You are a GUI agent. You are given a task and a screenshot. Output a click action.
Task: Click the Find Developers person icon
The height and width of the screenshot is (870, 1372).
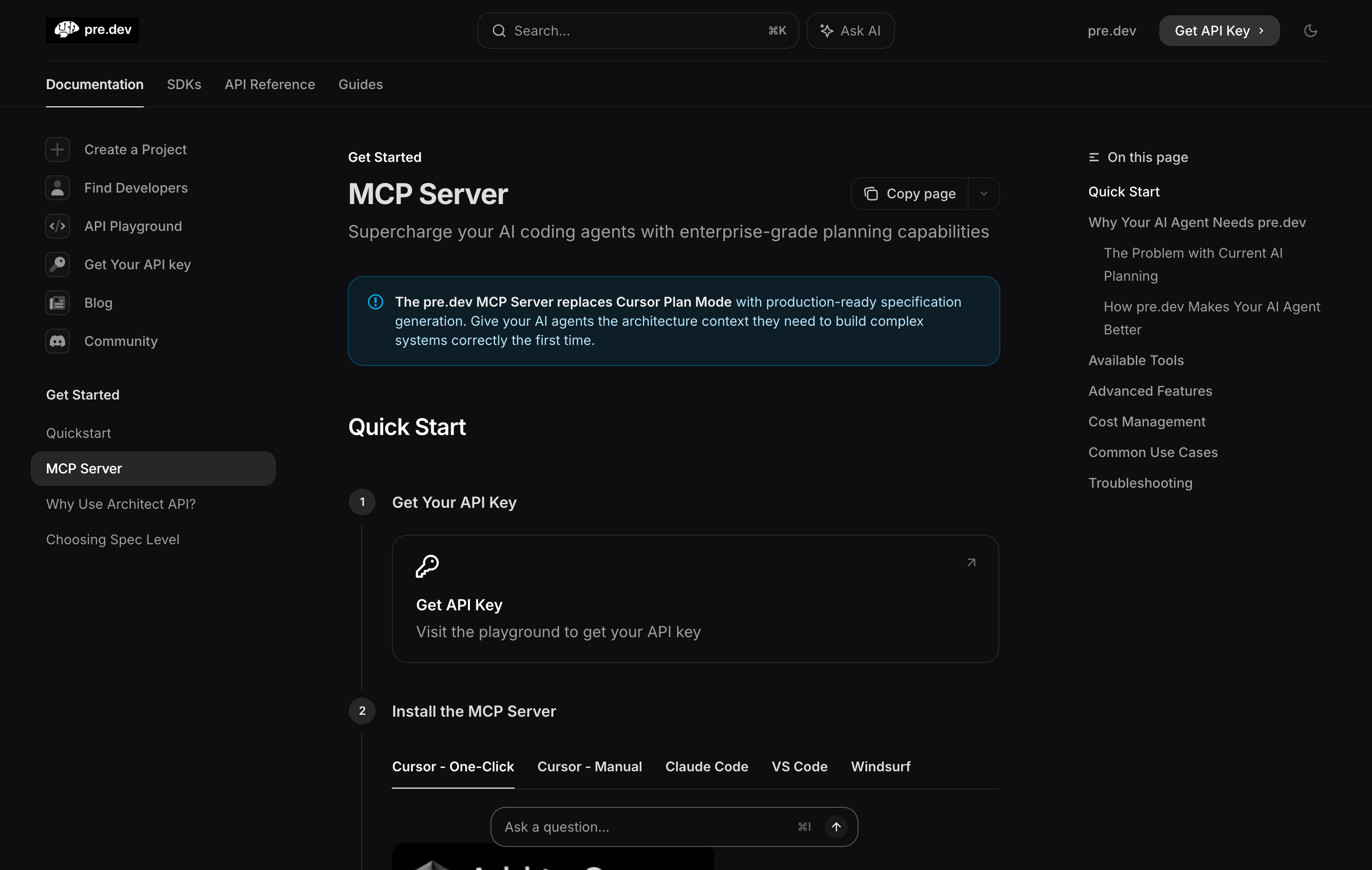click(57, 188)
